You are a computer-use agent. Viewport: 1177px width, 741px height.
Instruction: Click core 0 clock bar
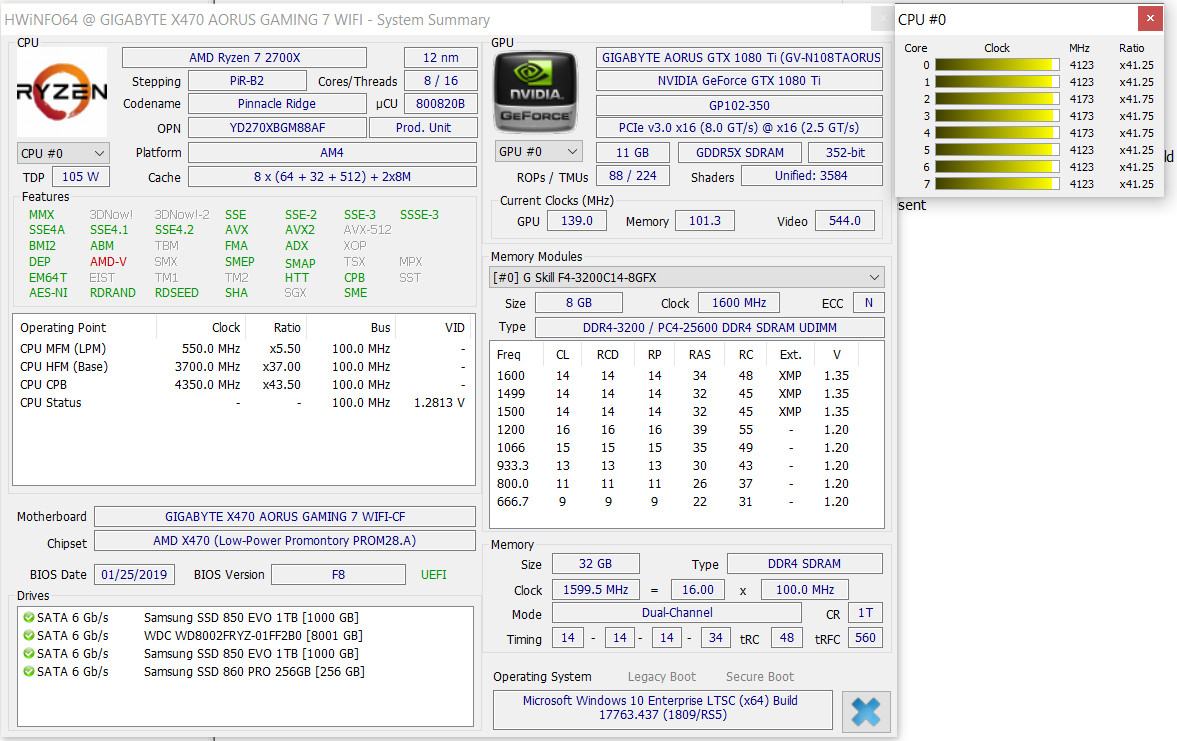click(997, 65)
